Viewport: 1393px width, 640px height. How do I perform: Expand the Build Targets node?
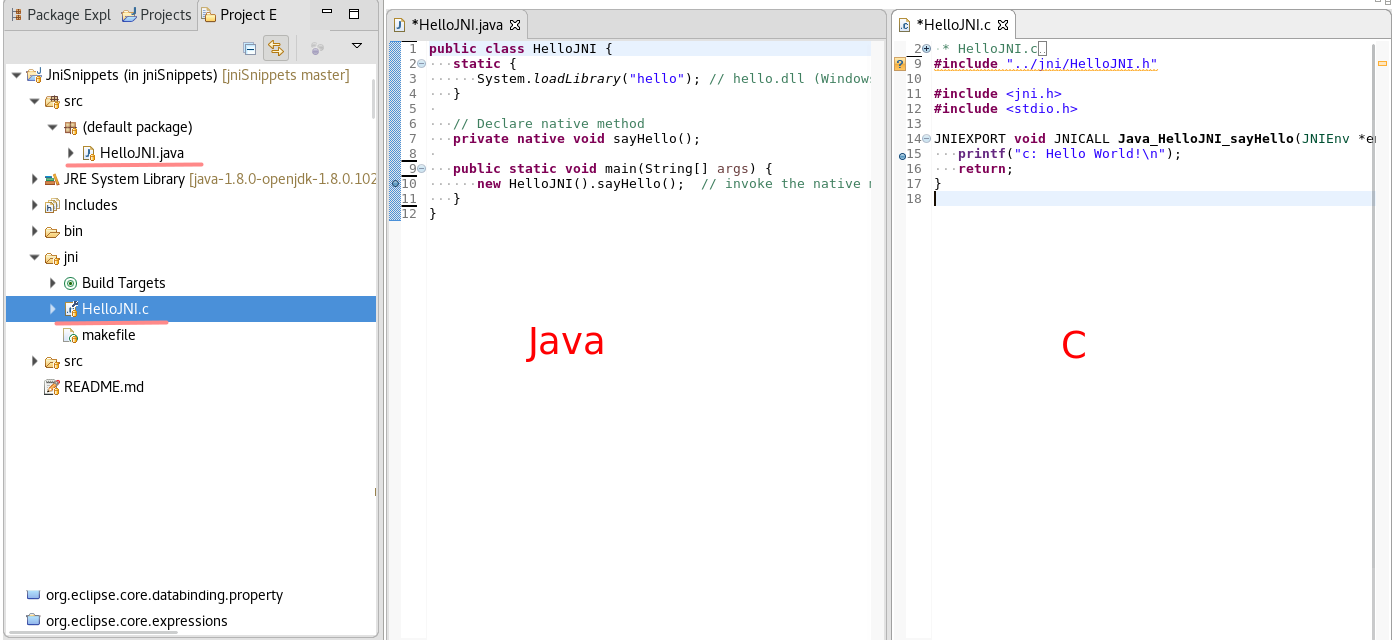[x=53, y=283]
